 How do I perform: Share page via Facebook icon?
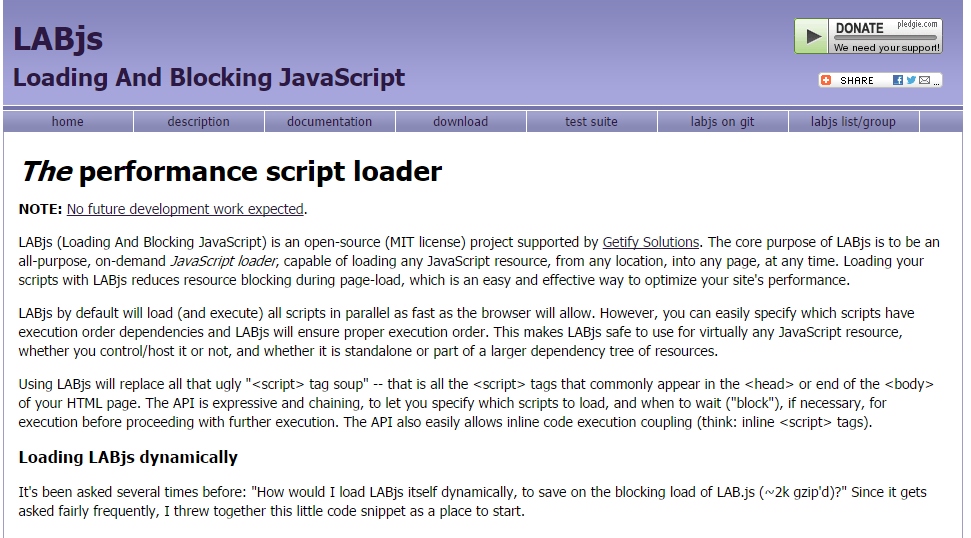898,80
